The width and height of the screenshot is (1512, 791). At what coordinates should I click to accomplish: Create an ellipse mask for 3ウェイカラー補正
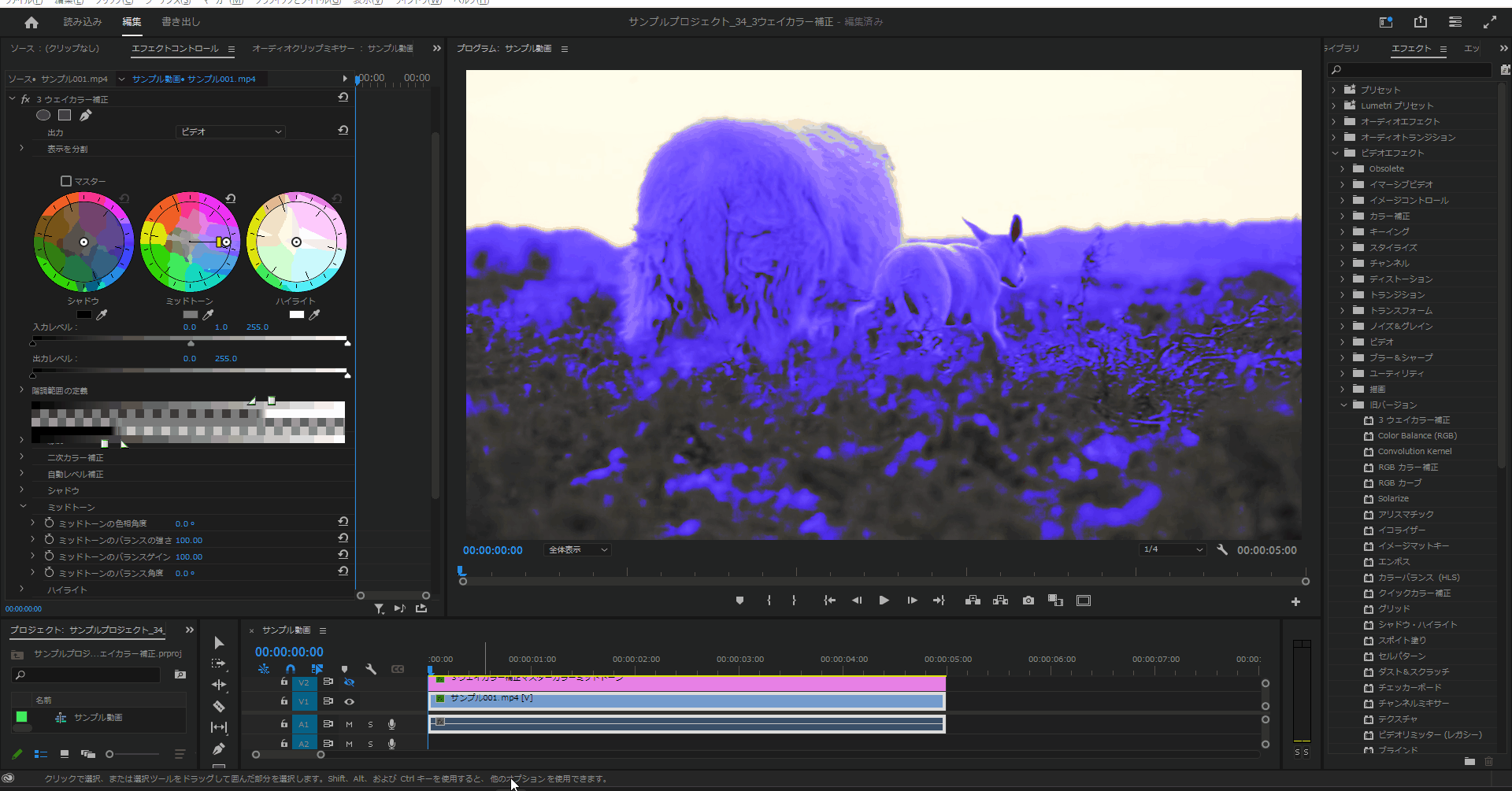[x=43, y=115]
